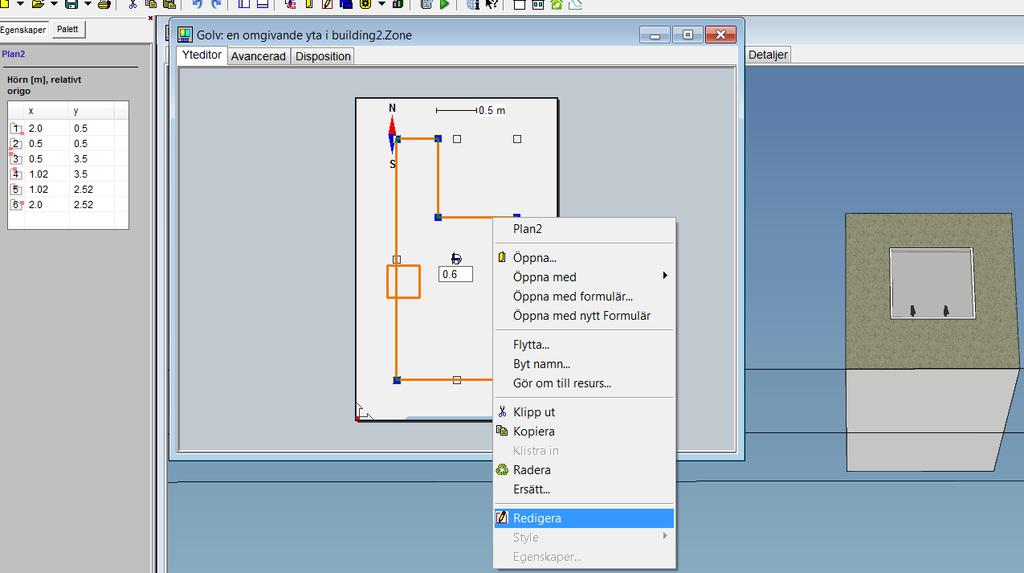Select the orange square on floor outline
The width and height of the screenshot is (1024, 573).
pos(404,282)
